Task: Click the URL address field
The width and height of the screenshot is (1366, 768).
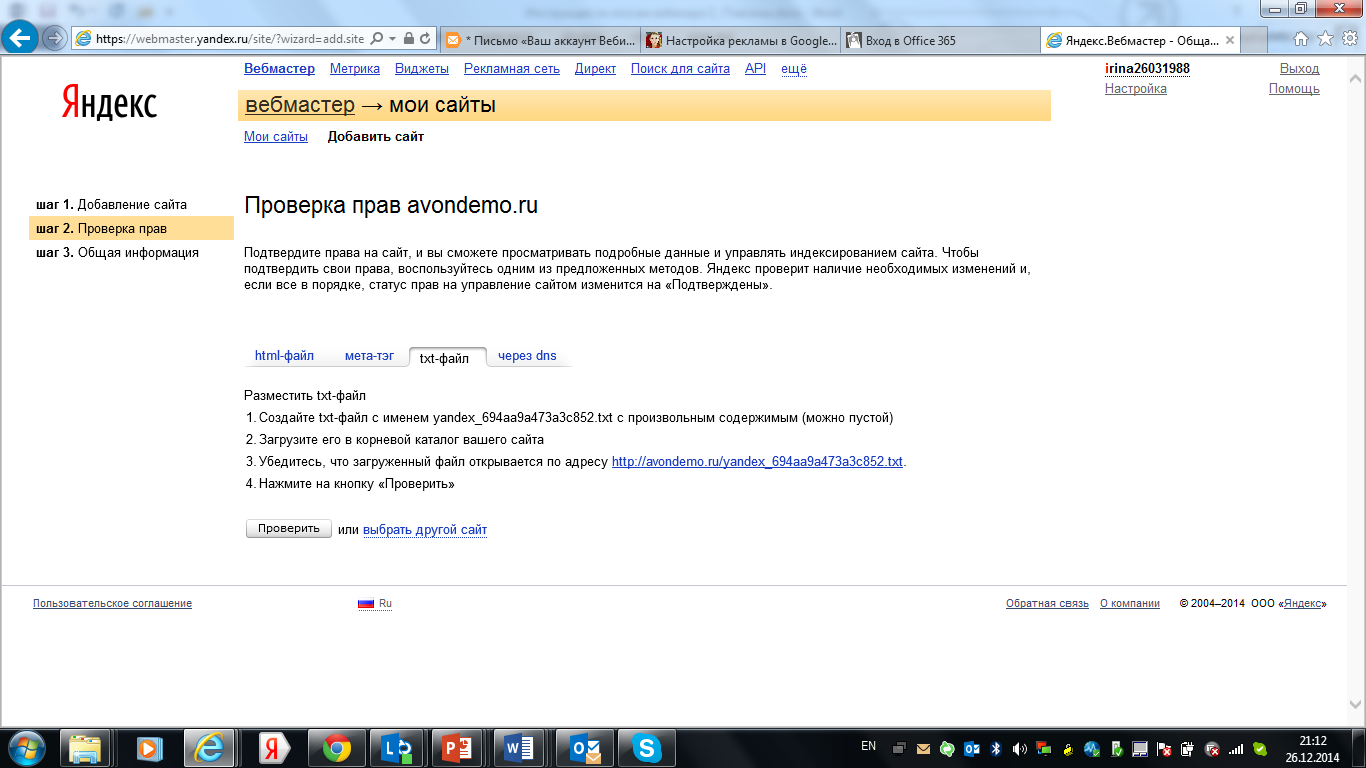Action: click(x=231, y=39)
